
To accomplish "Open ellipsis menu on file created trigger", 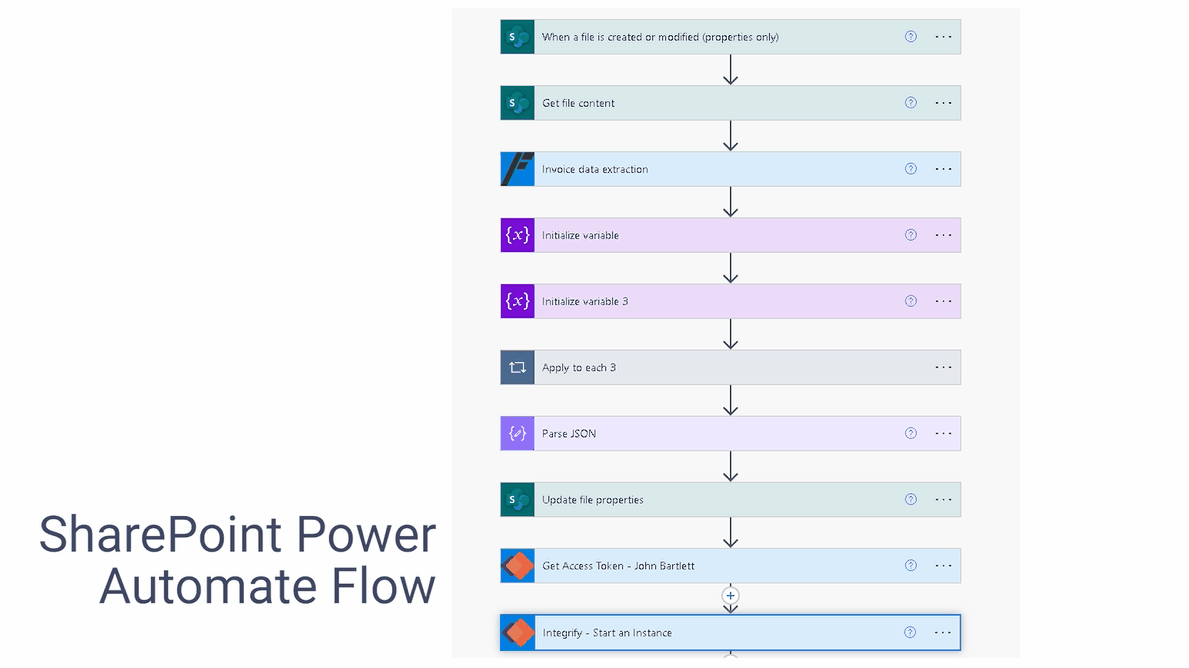I will (943, 36).
